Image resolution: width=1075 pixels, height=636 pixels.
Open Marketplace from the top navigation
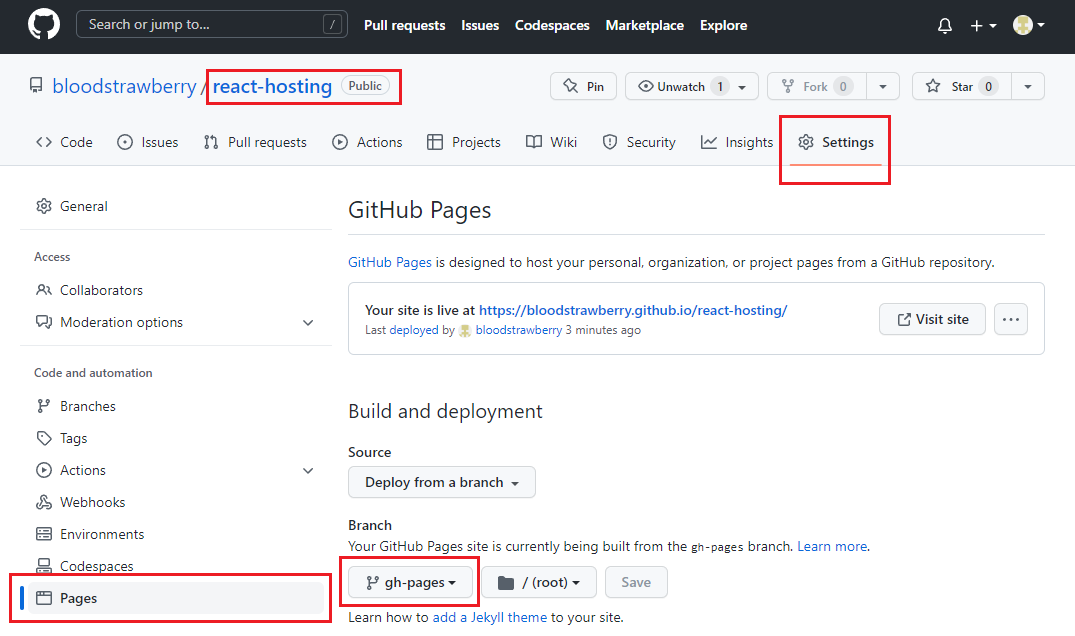[x=644, y=25]
